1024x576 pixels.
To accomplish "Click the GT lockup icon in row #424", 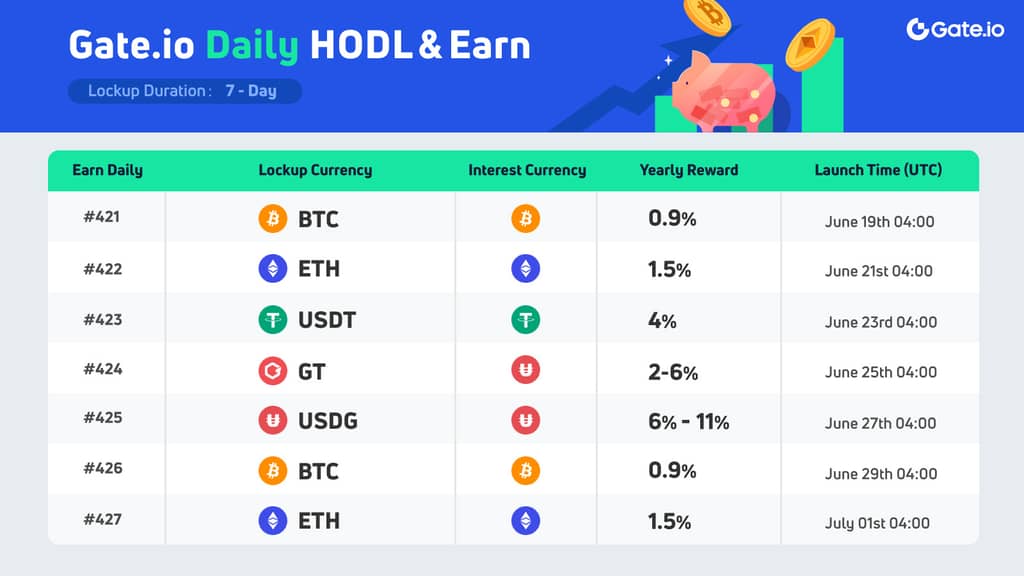I will tap(273, 371).
